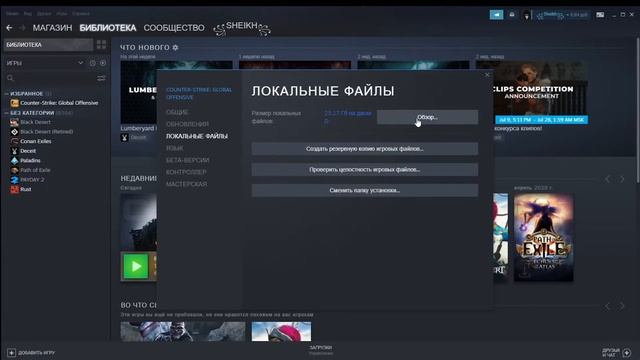
Task: Click the plus icon to add a game
Action: [x=11, y=352]
